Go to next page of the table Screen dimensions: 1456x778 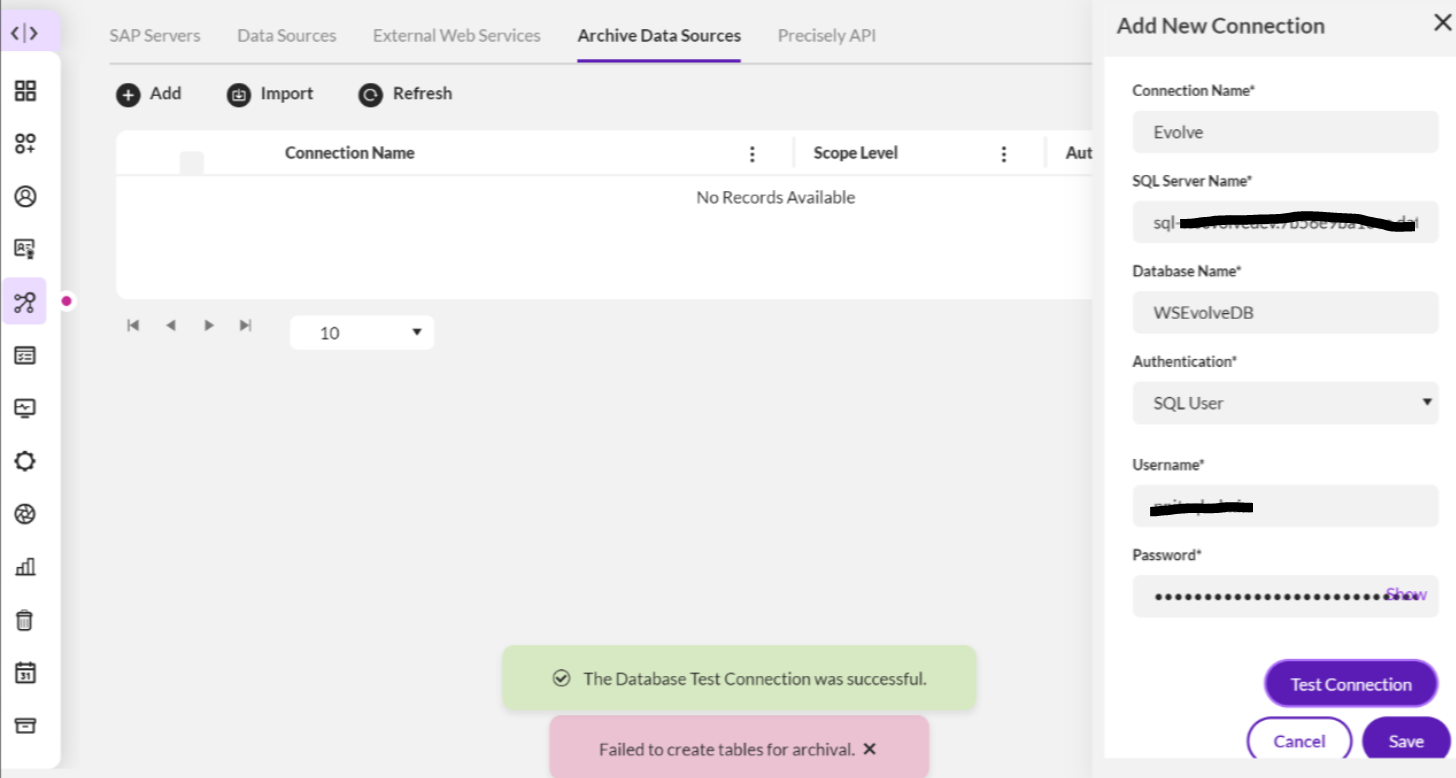point(209,325)
